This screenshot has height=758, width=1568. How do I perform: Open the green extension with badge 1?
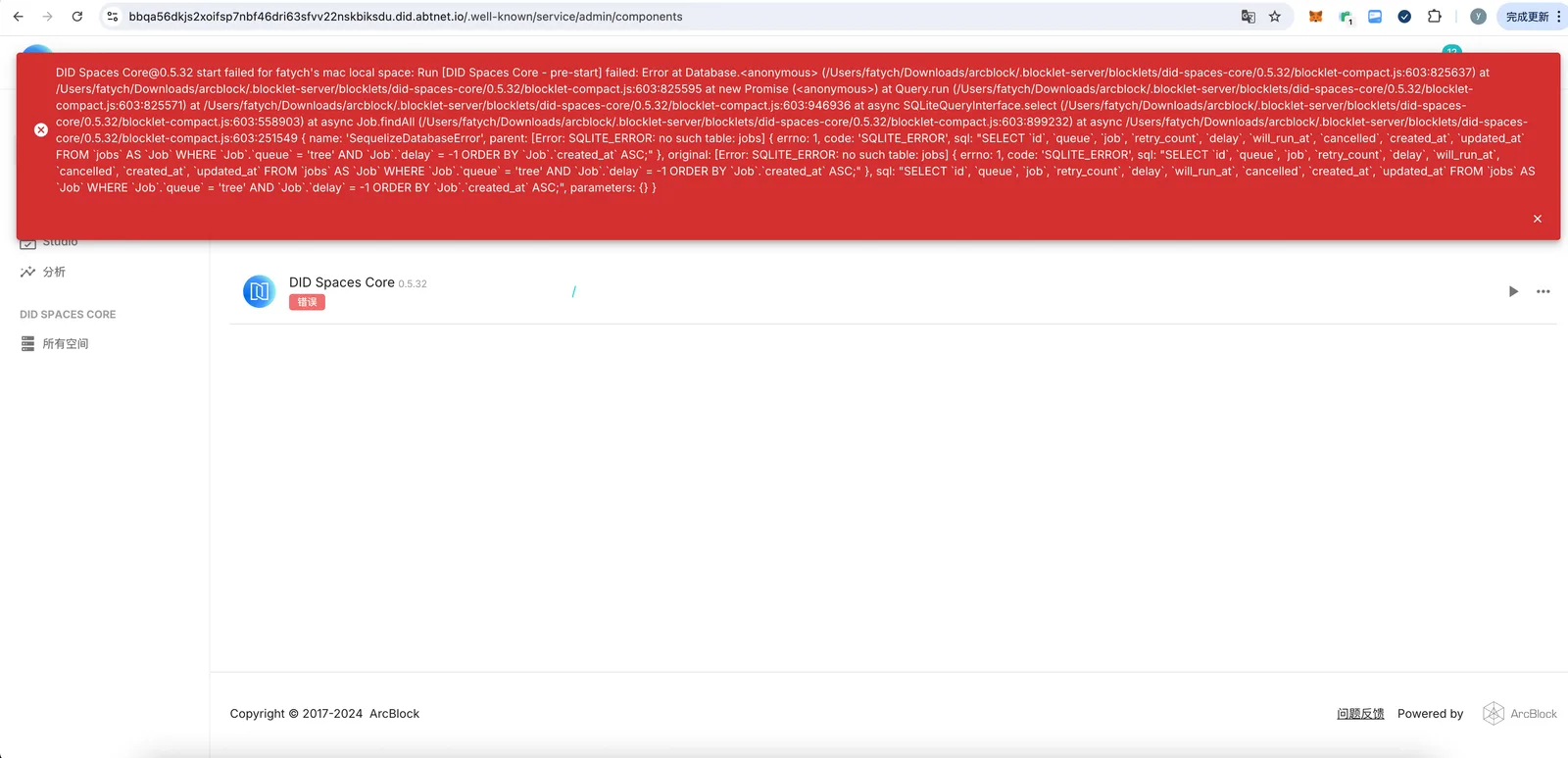point(1347,17)
